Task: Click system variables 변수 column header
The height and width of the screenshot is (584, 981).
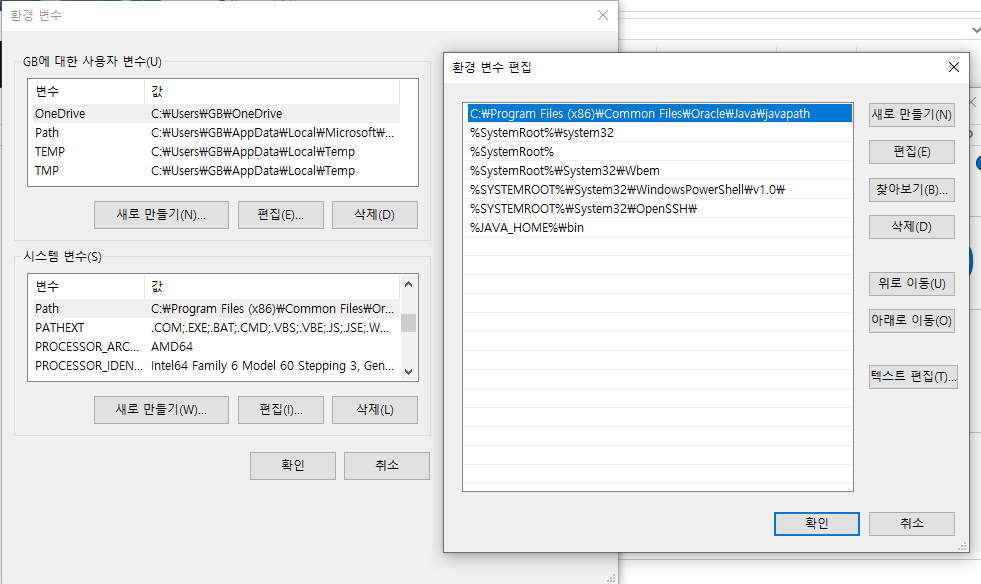Action: [86, 287]
